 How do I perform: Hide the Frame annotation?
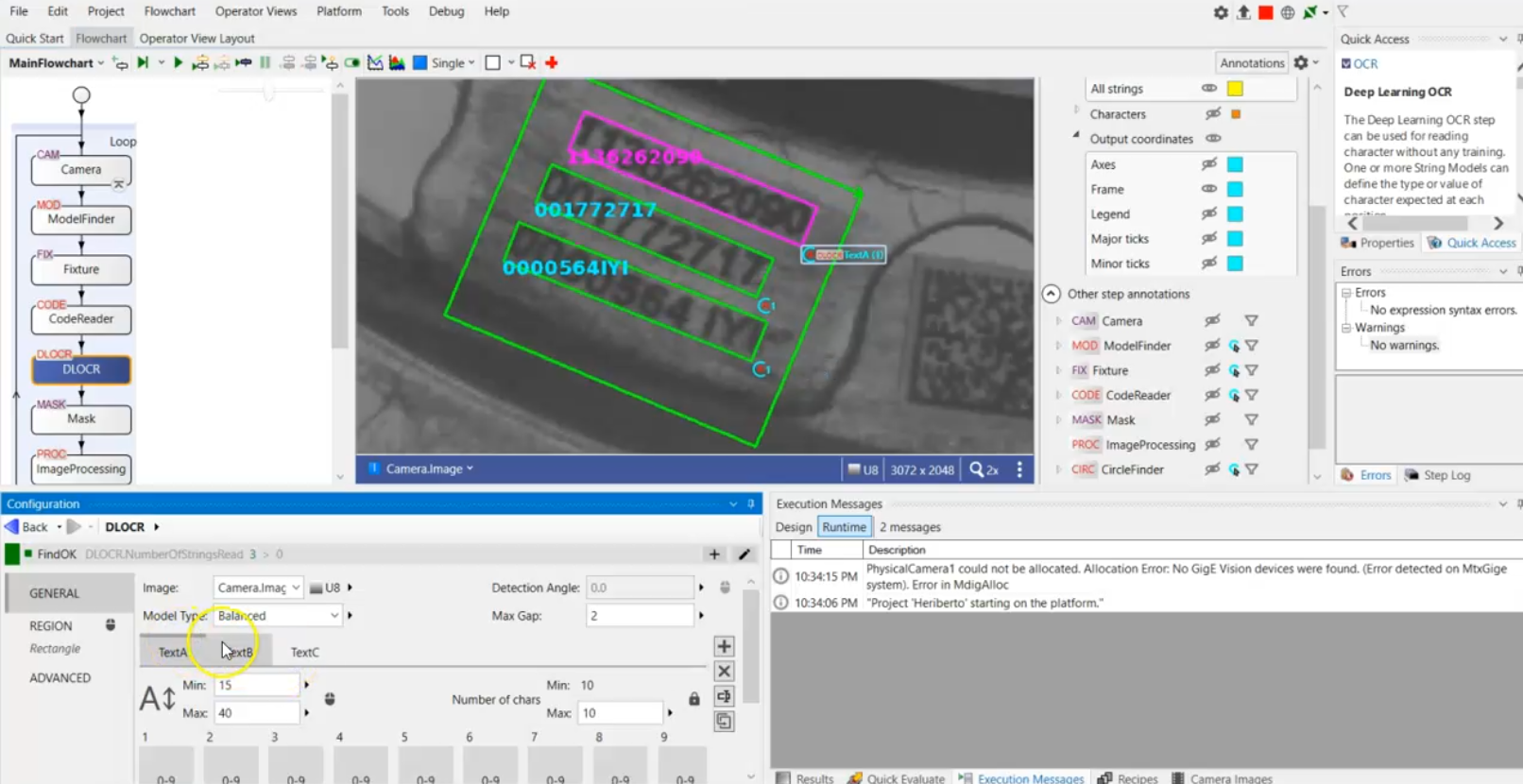[1209, 189]
